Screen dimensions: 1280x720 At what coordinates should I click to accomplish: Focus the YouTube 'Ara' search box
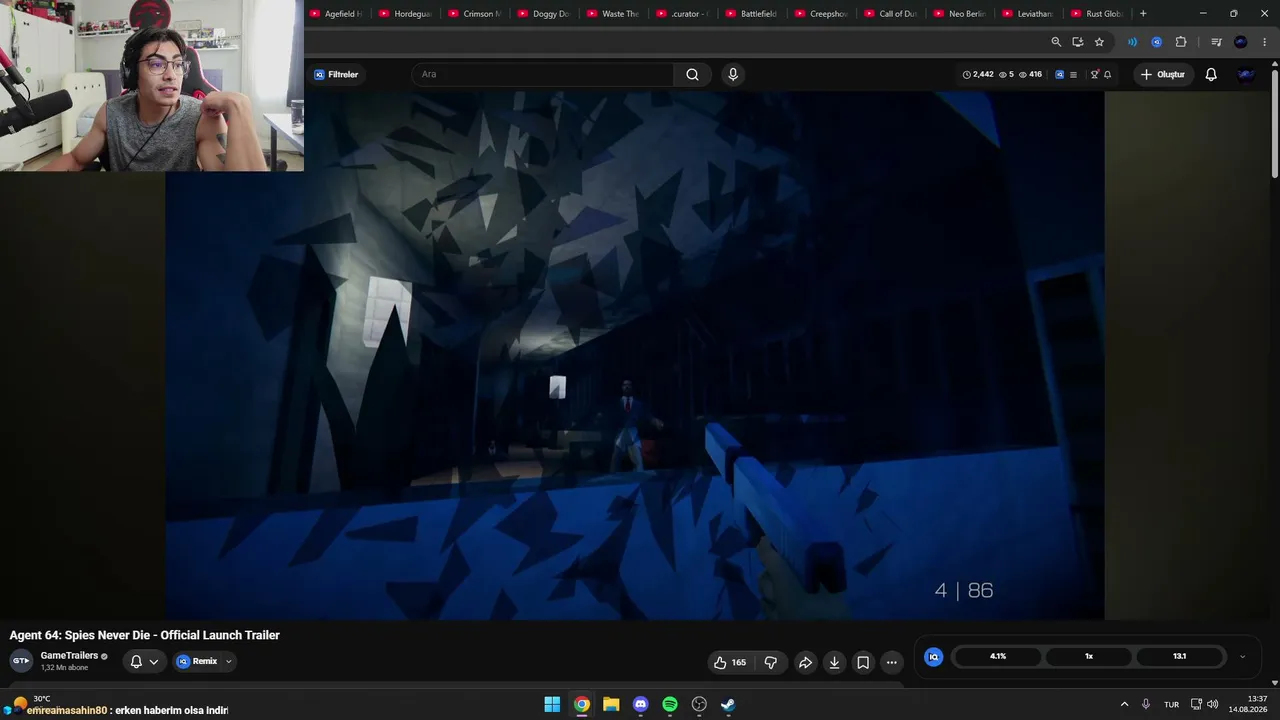[543, 74]
